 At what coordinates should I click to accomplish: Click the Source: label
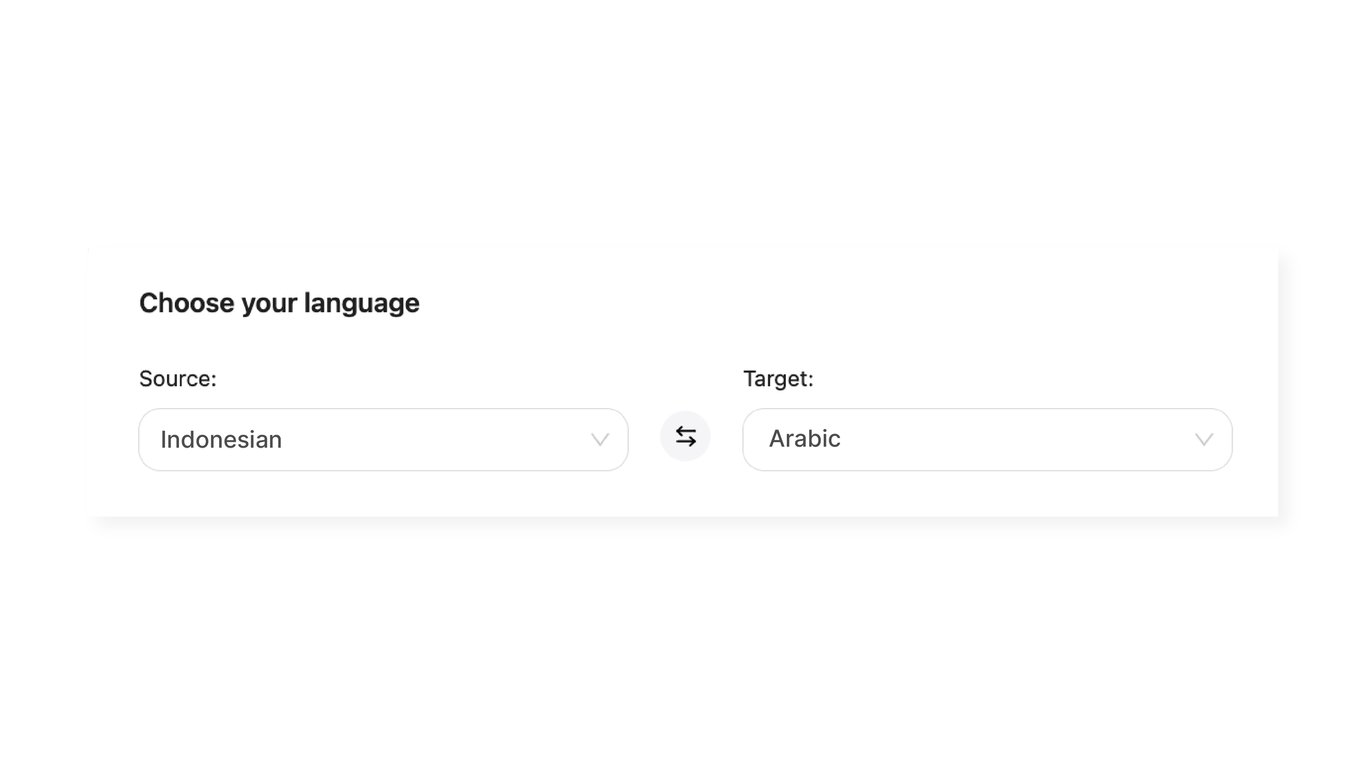177,379
